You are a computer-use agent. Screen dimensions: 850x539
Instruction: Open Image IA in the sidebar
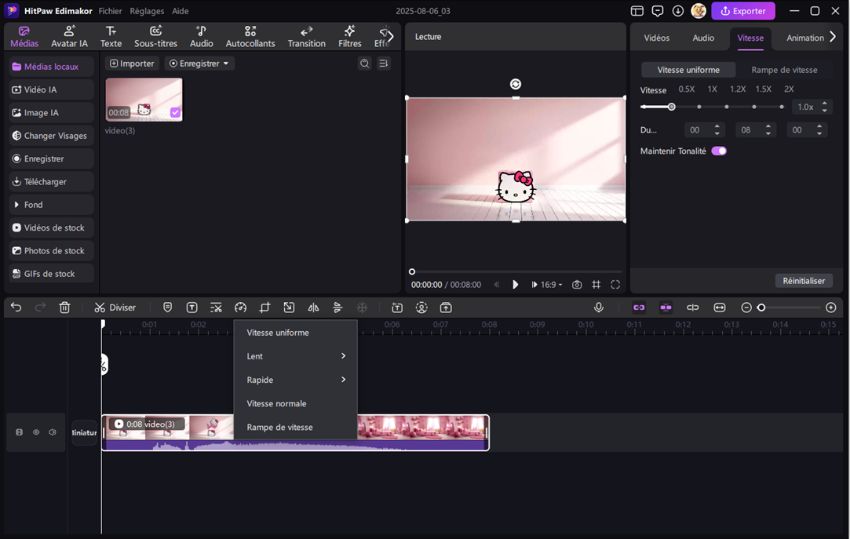pos(51,113)
